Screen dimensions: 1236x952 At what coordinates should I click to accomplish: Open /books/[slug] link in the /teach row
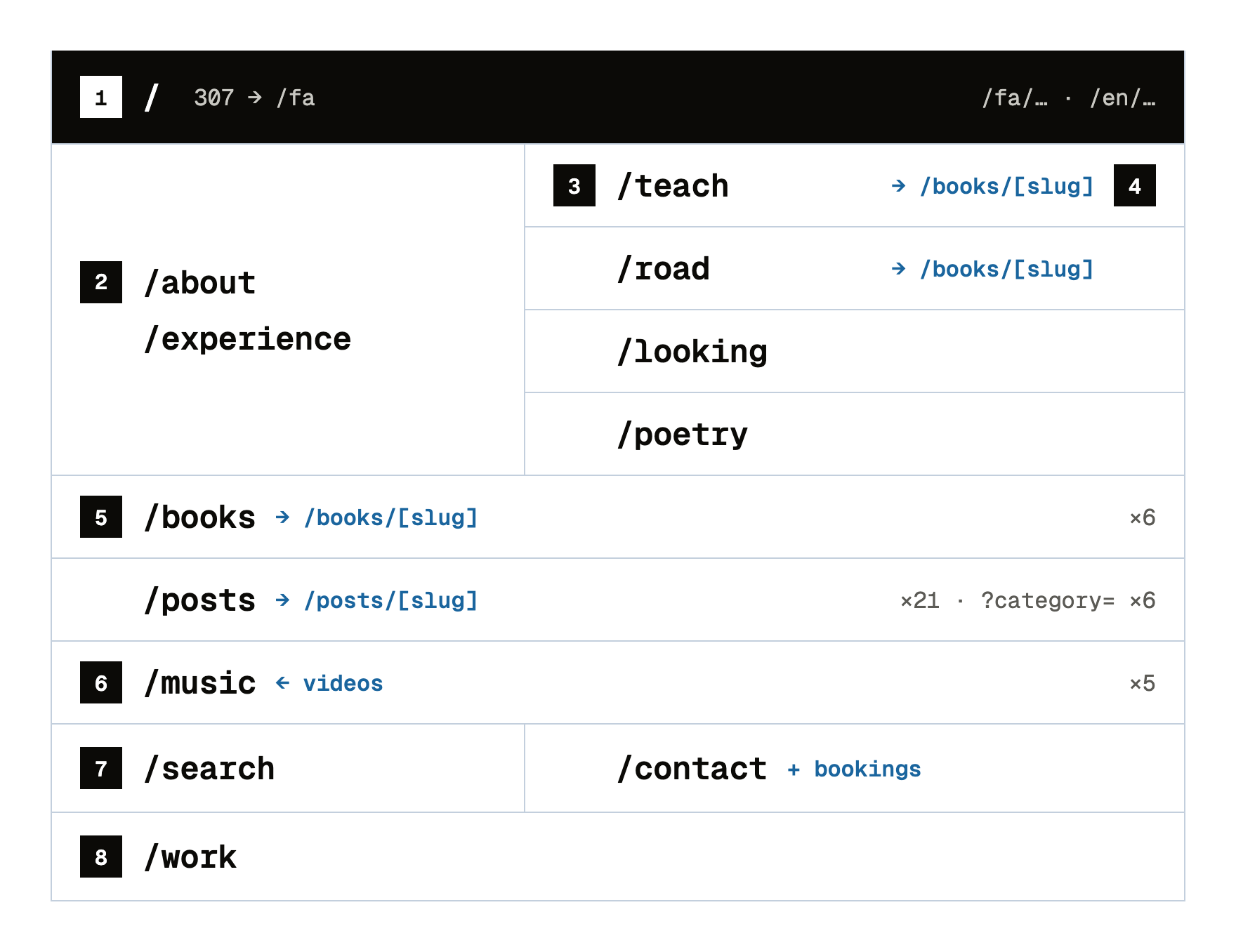tap(1006, 186)
